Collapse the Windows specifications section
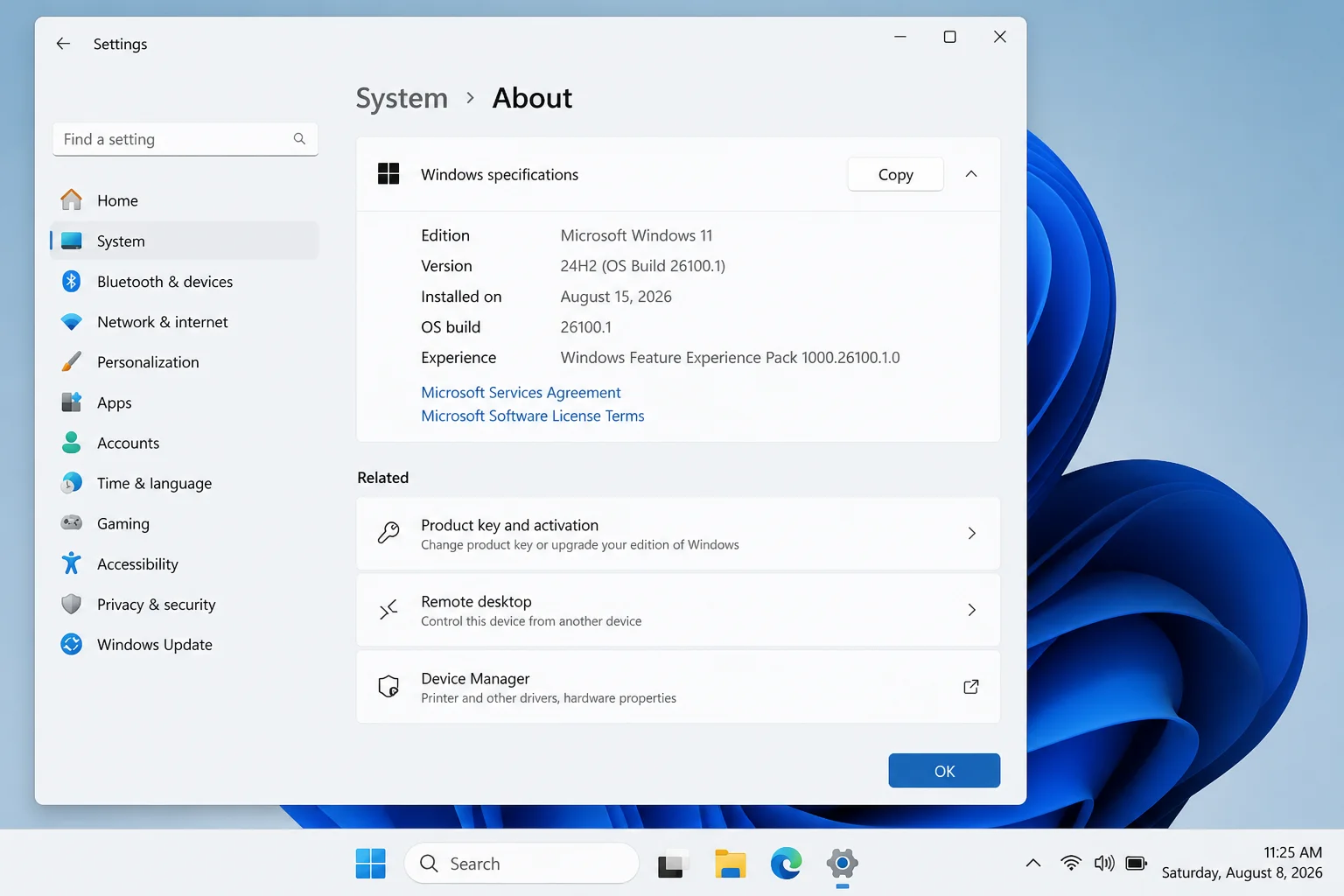This screenshot has height=896, width=1344. tap(971, 174)
